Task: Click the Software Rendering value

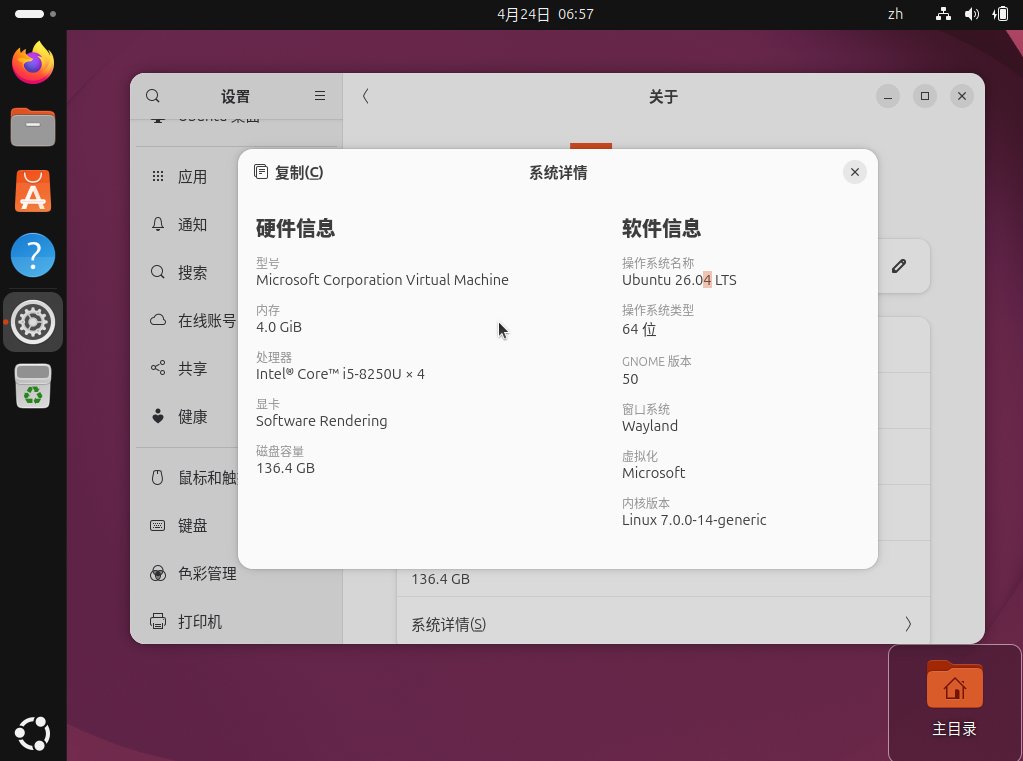Action: point(322,421)
